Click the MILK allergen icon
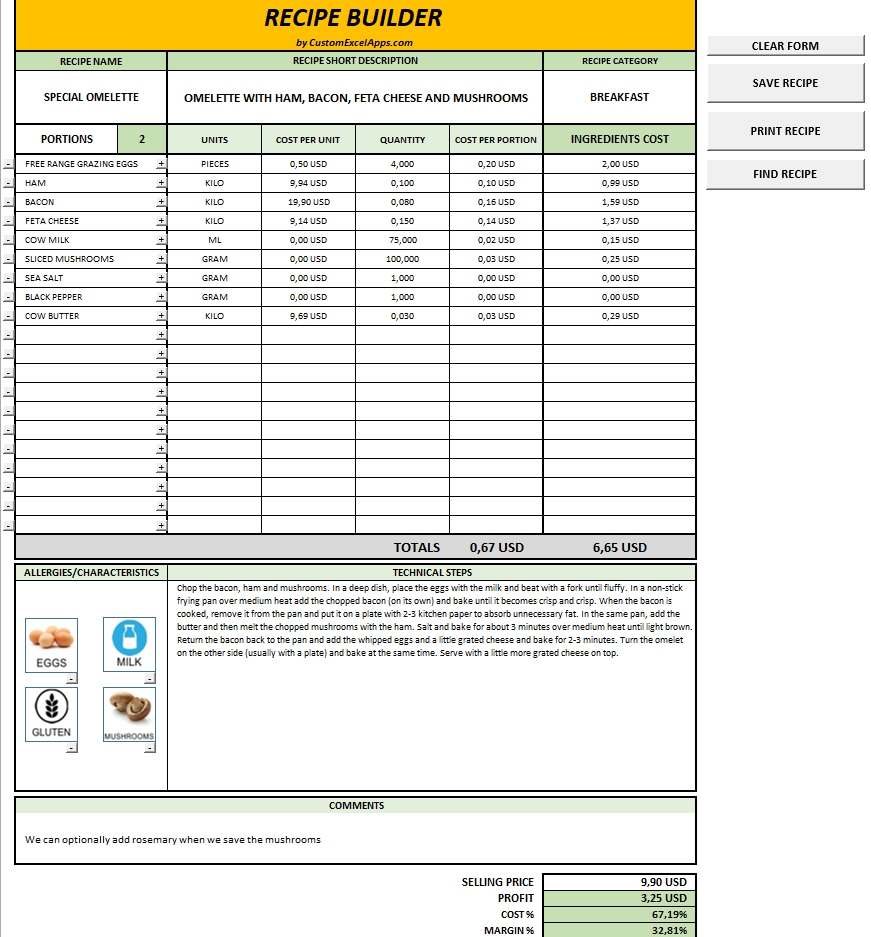871x937 pixels. click(x=129, y=644)
